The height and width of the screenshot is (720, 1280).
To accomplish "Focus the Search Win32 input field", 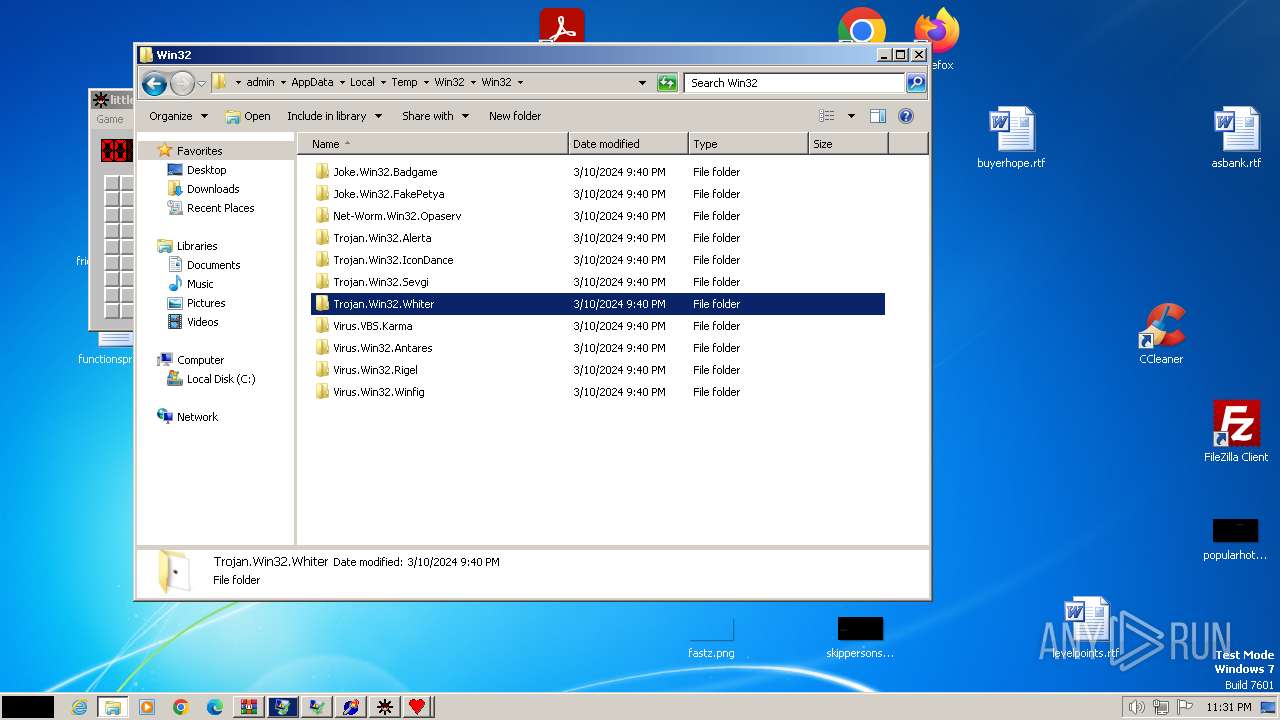I will [795, 83].
